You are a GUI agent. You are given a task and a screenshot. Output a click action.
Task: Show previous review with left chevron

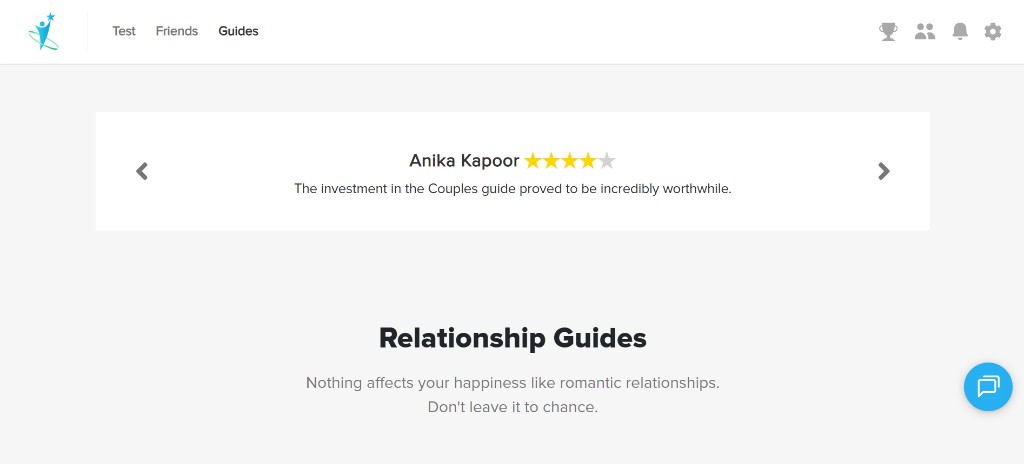(142, 171)
